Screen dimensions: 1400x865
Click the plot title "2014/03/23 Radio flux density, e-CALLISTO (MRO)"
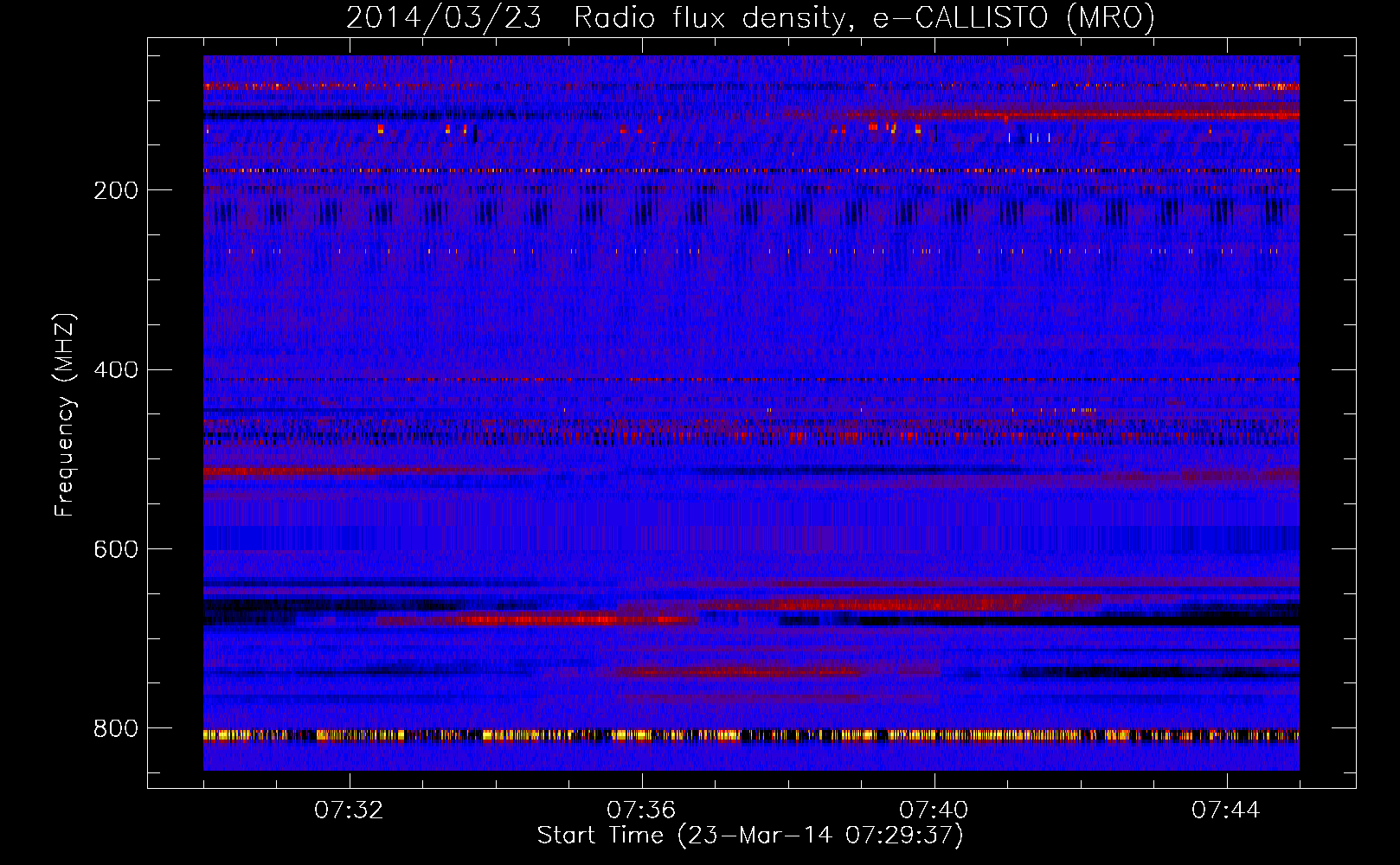pos(750,17)
